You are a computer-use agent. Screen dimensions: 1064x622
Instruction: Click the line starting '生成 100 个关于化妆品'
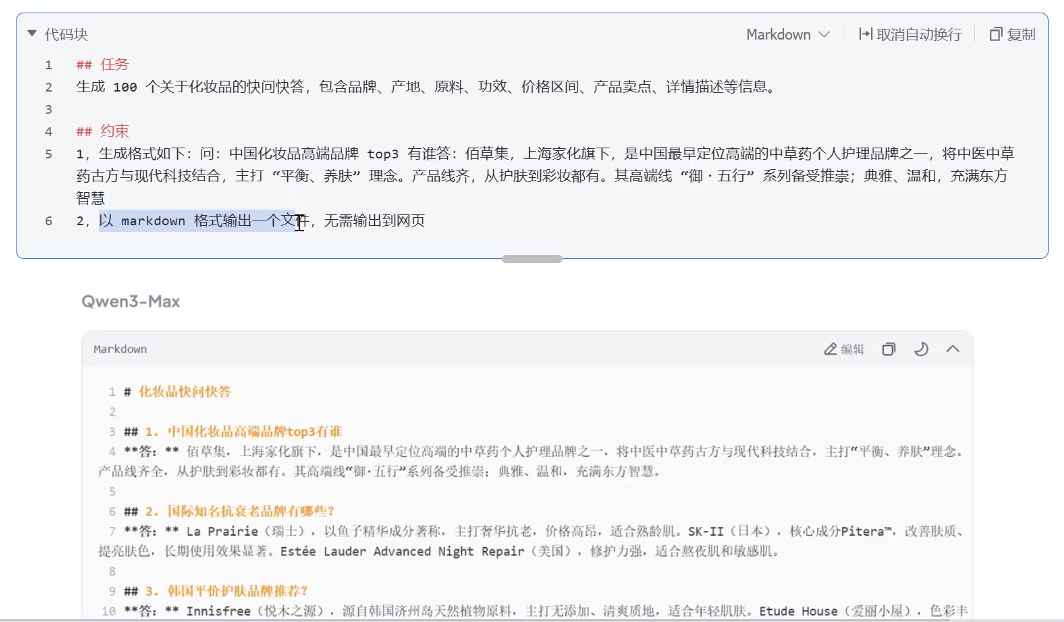coord(425,87)
